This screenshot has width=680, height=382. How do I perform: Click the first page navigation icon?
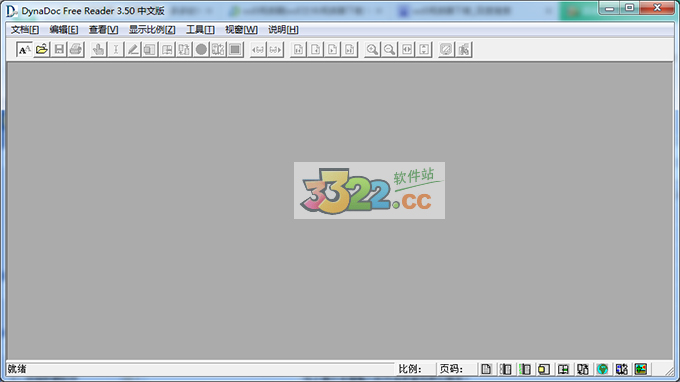(298, 49)
